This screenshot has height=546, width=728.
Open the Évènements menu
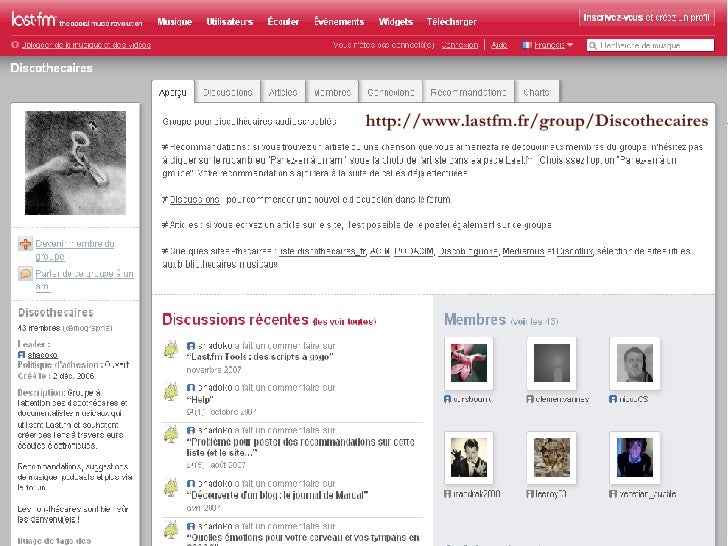pos(339,22)
